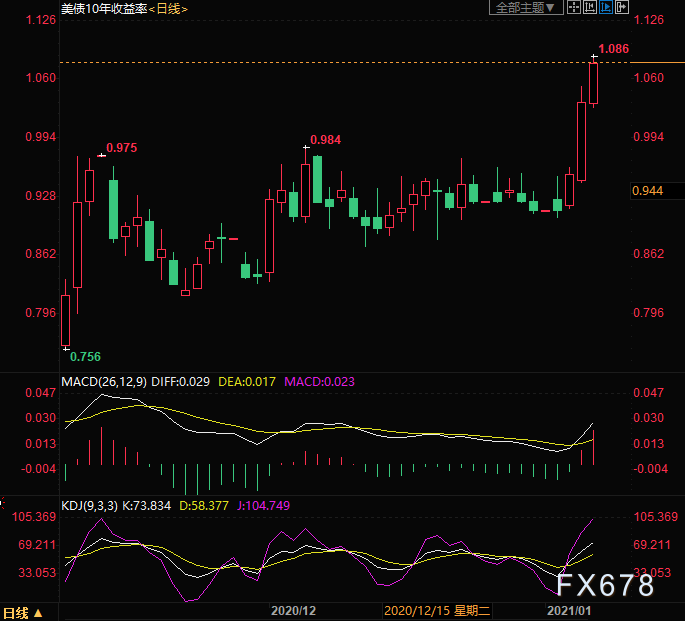Screen dimensions: 685x621
Task: Click the 0.756 low price marker
Action: [85, 356]
